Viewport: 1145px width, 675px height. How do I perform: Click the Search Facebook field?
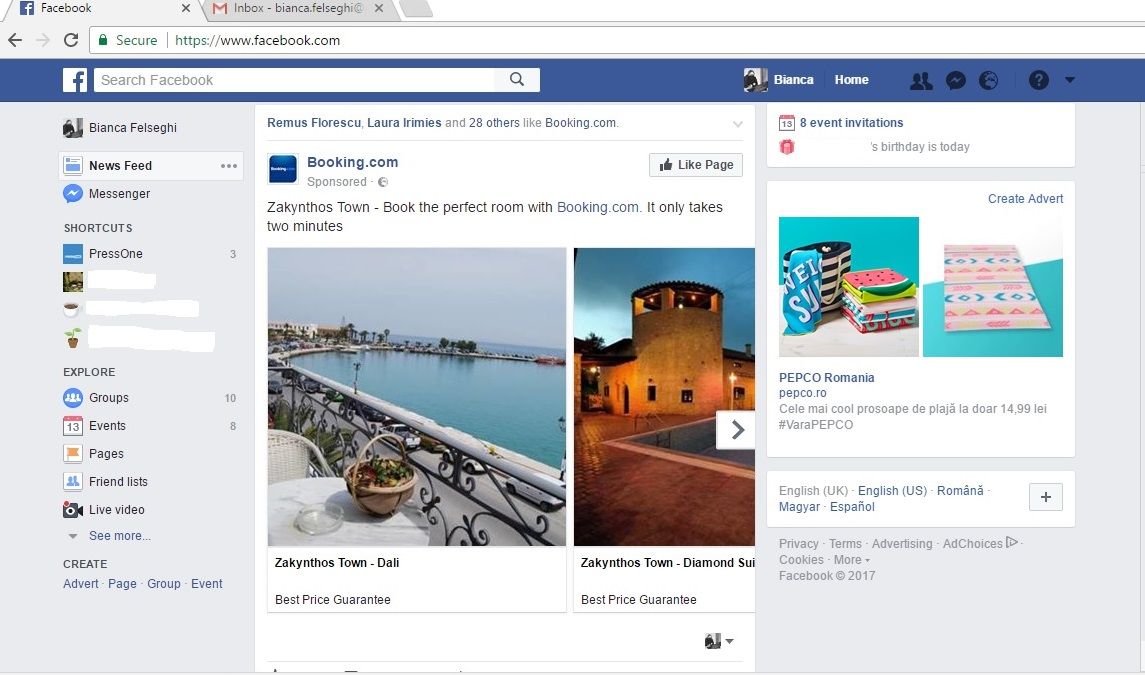[294, 80]
